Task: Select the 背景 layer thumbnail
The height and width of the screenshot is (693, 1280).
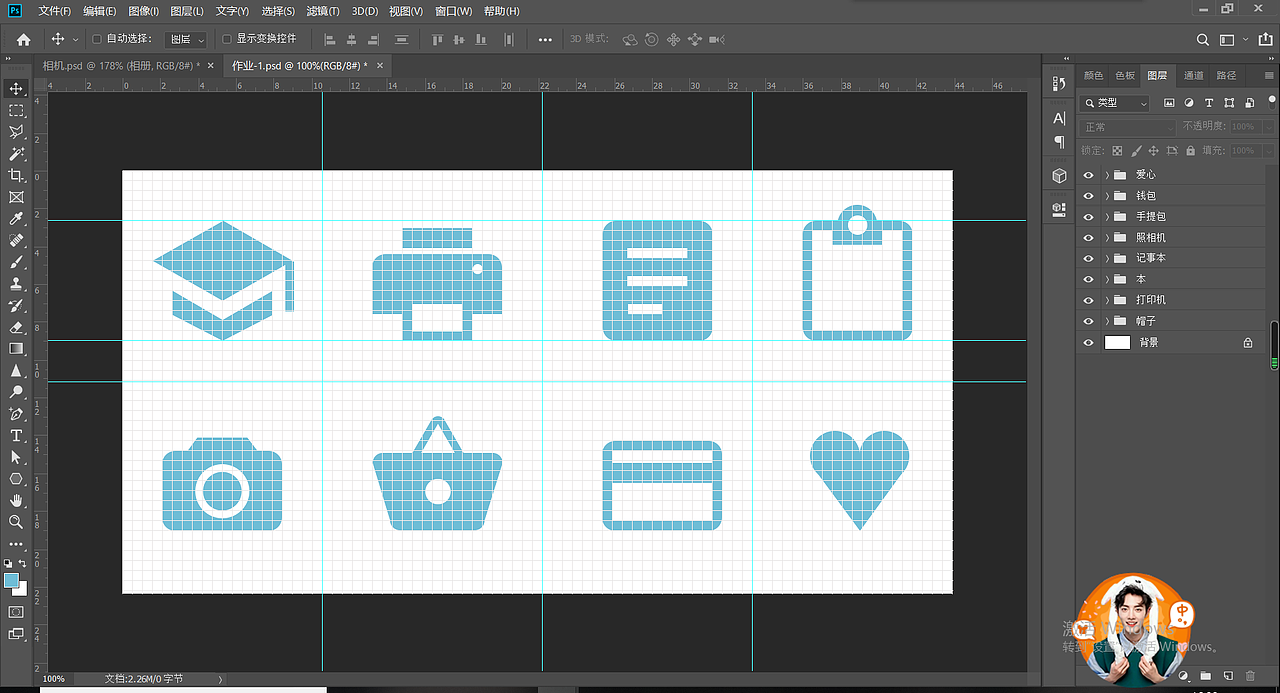Action: pos(1117,342)
